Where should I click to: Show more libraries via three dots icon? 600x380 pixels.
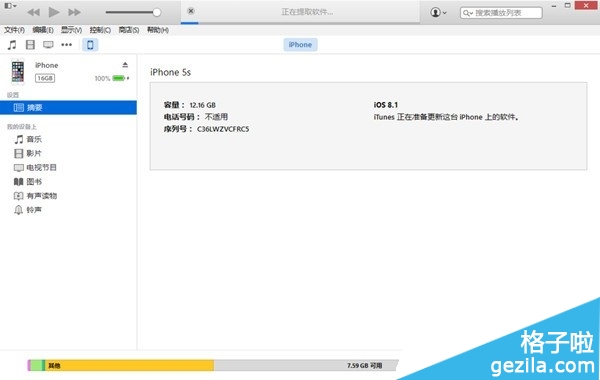67,45
